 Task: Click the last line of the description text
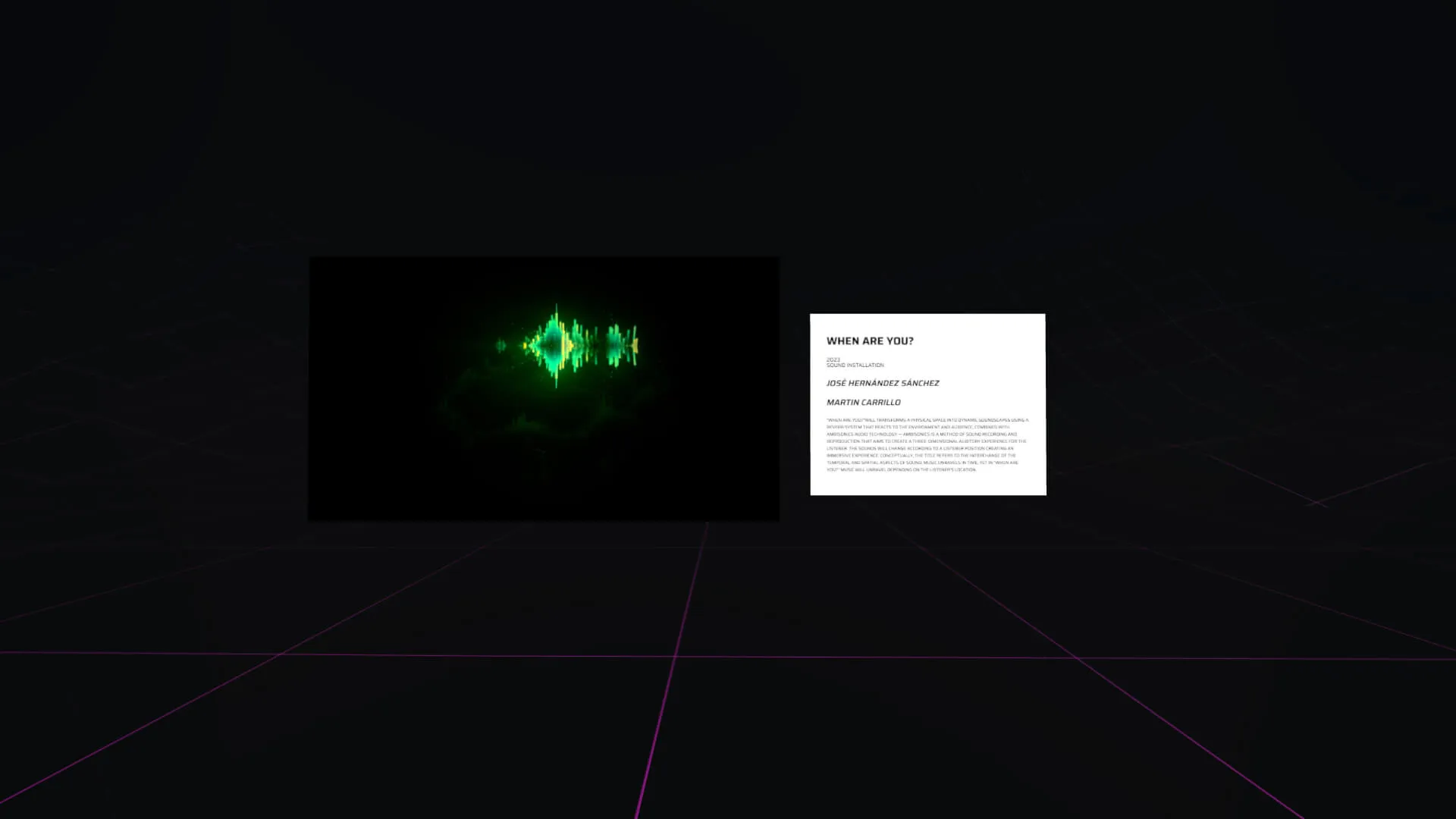901,470
